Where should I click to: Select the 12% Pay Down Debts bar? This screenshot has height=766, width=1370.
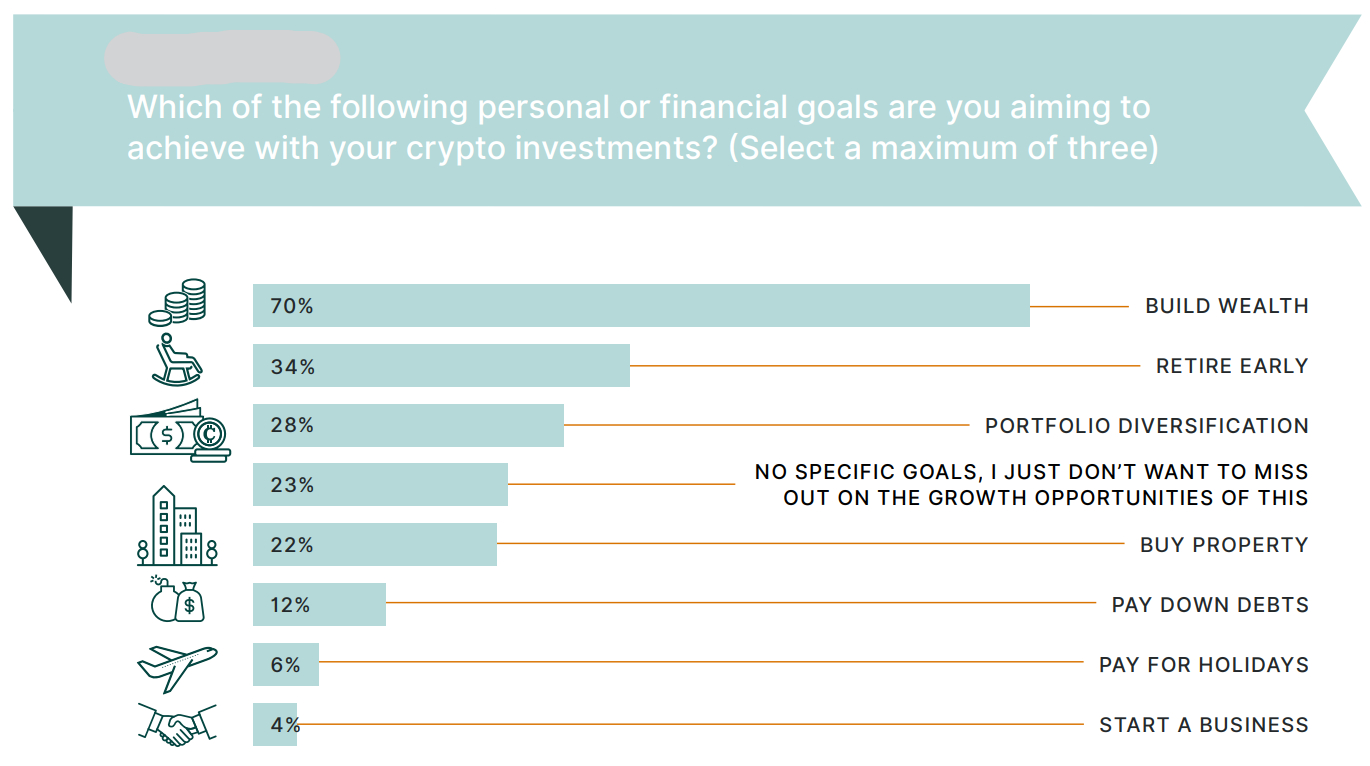coord(319,605)
